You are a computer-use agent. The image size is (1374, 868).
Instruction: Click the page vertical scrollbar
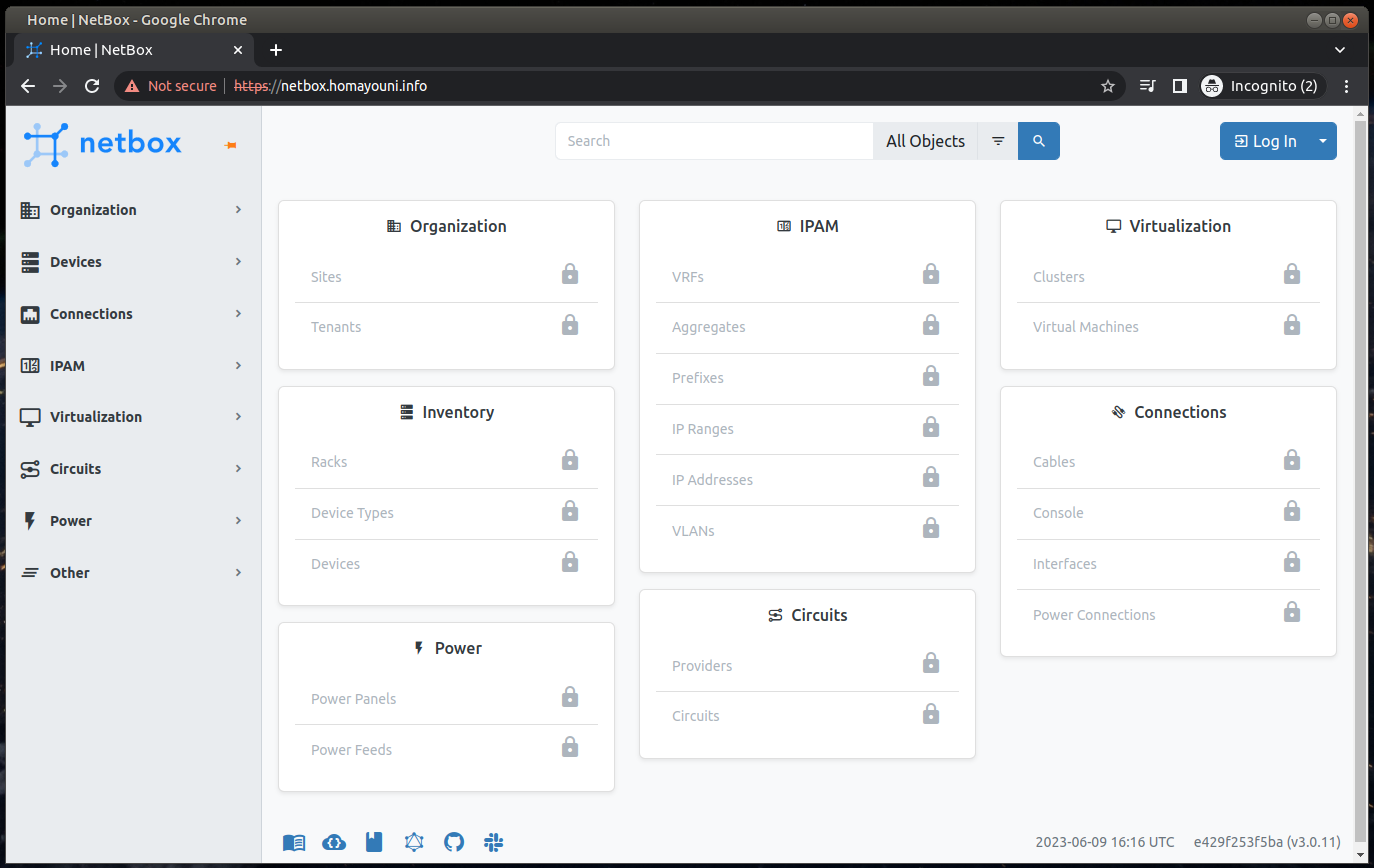[x=1360, y=480]
